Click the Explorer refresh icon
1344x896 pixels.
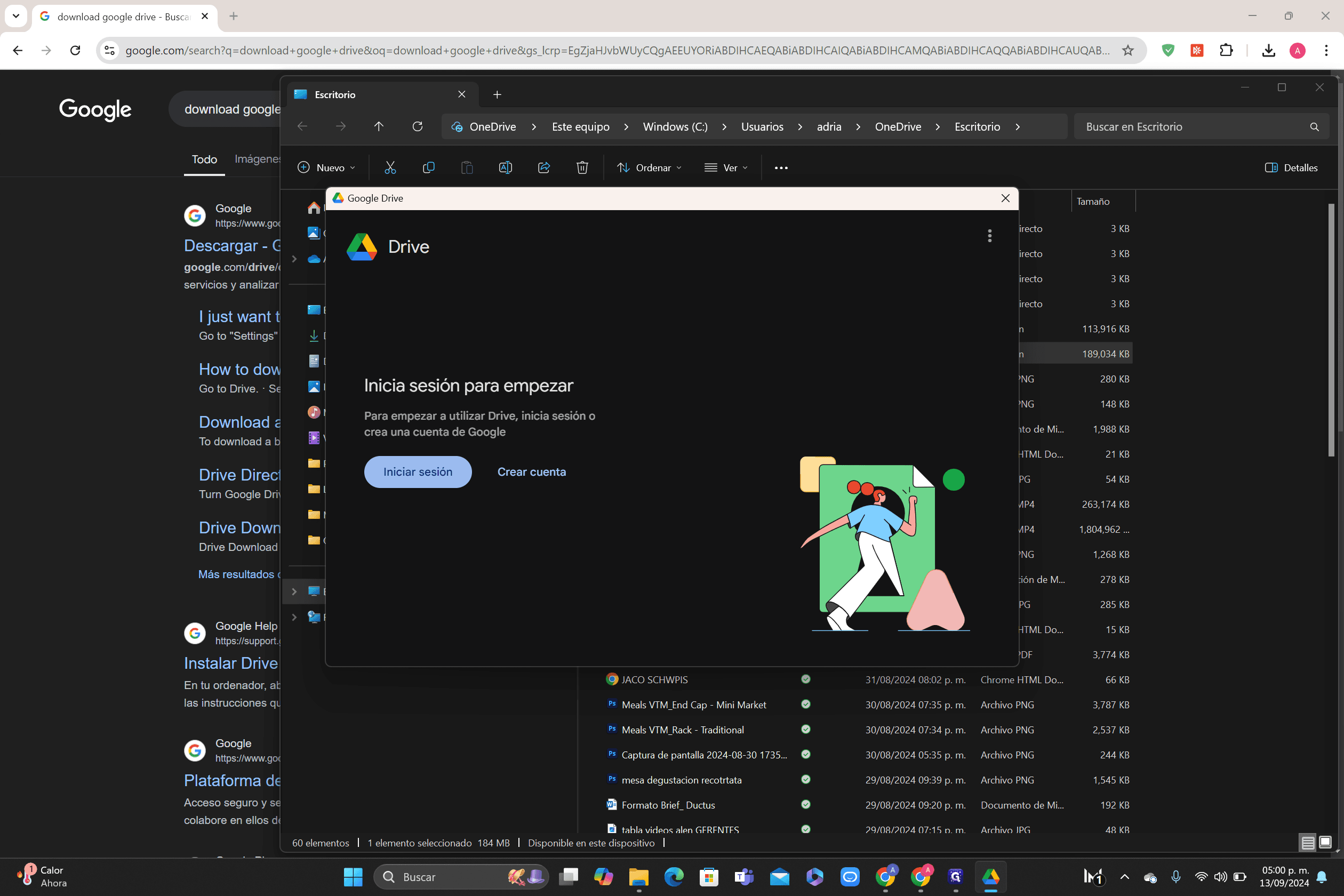coord(418,126)
